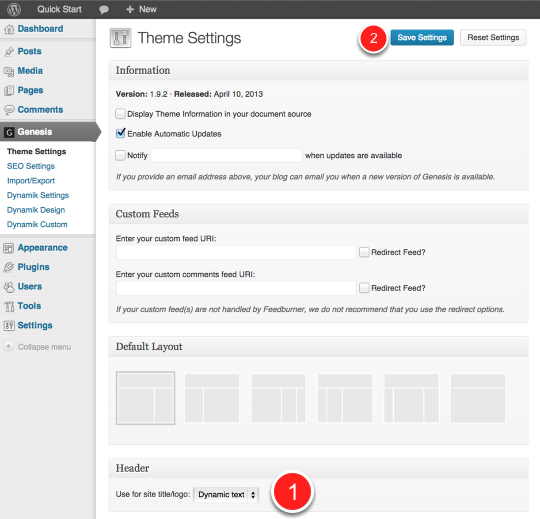Open the Users menu

(x=30, y=287)
